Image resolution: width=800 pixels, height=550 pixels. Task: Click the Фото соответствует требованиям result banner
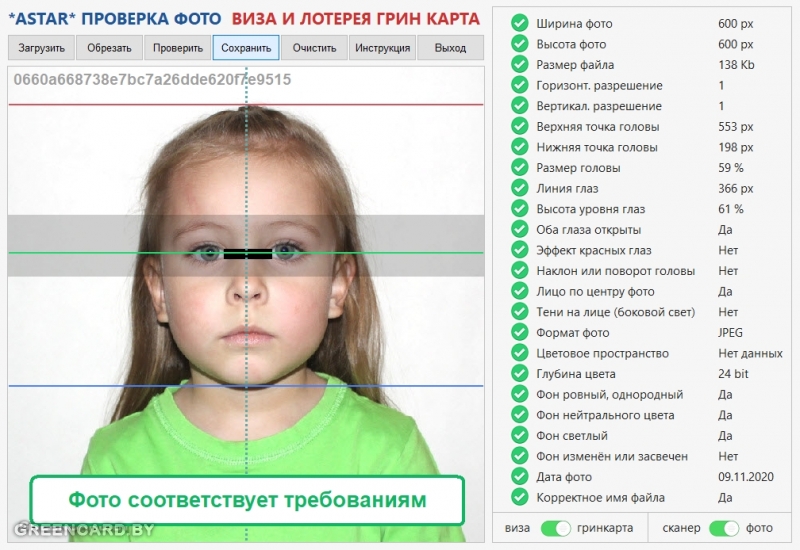[247, 500]
